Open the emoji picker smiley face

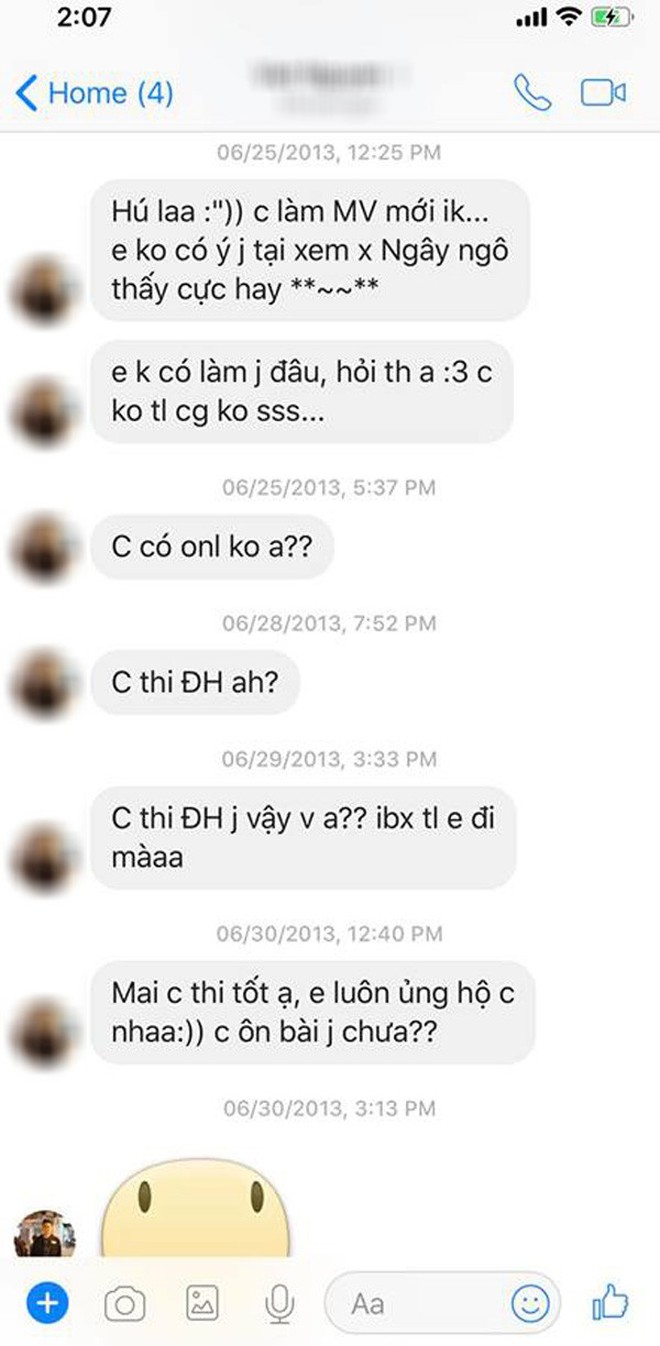(530, 1303)
